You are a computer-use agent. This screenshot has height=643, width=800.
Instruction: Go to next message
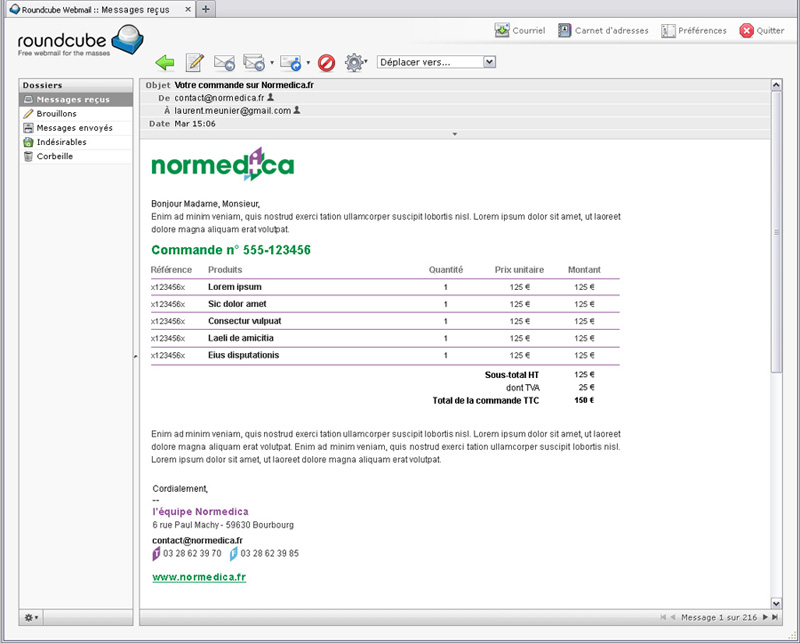tap(765, 617)
